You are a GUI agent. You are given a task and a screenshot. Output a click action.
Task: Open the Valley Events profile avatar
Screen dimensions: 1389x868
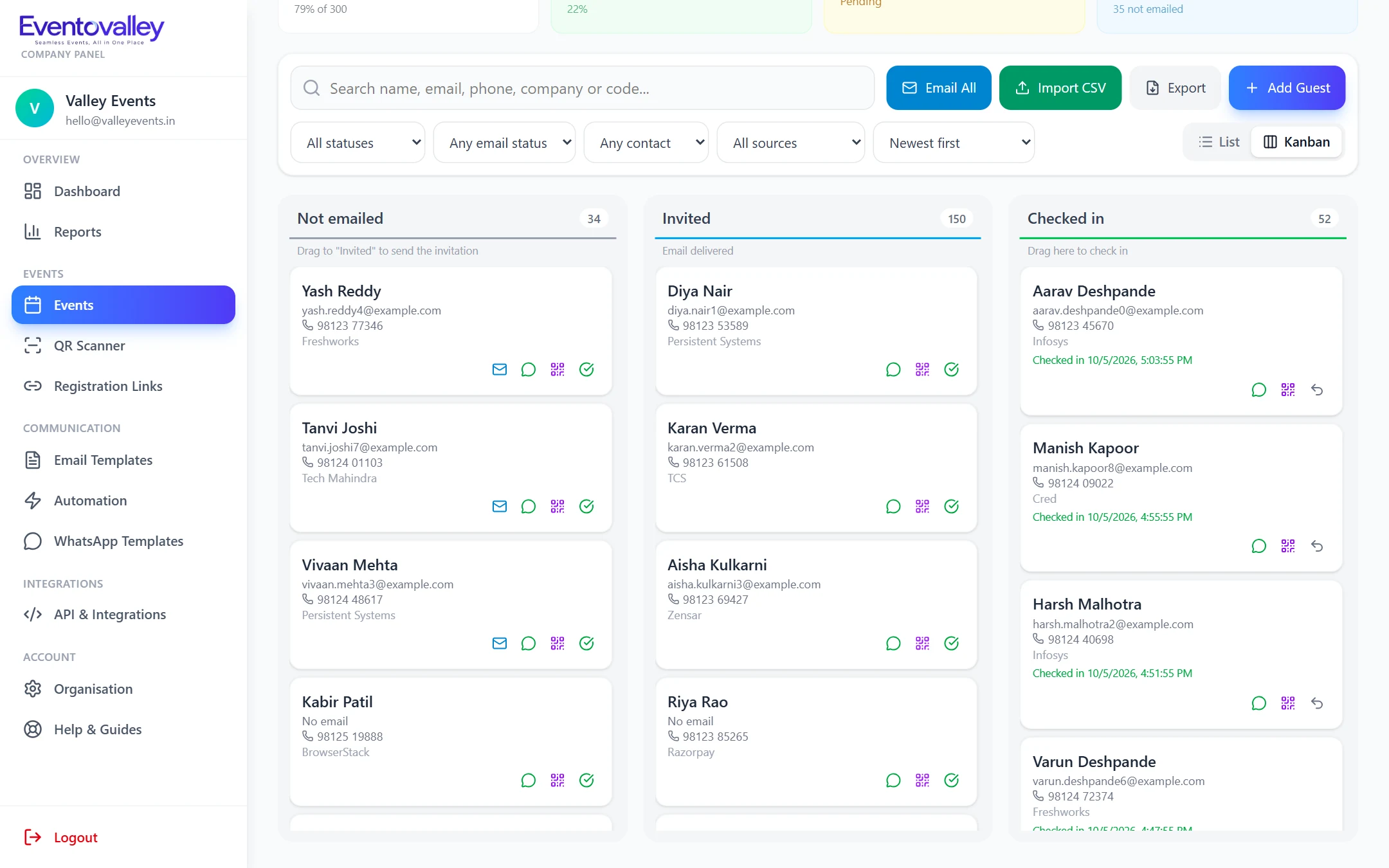tap(35, 108)
